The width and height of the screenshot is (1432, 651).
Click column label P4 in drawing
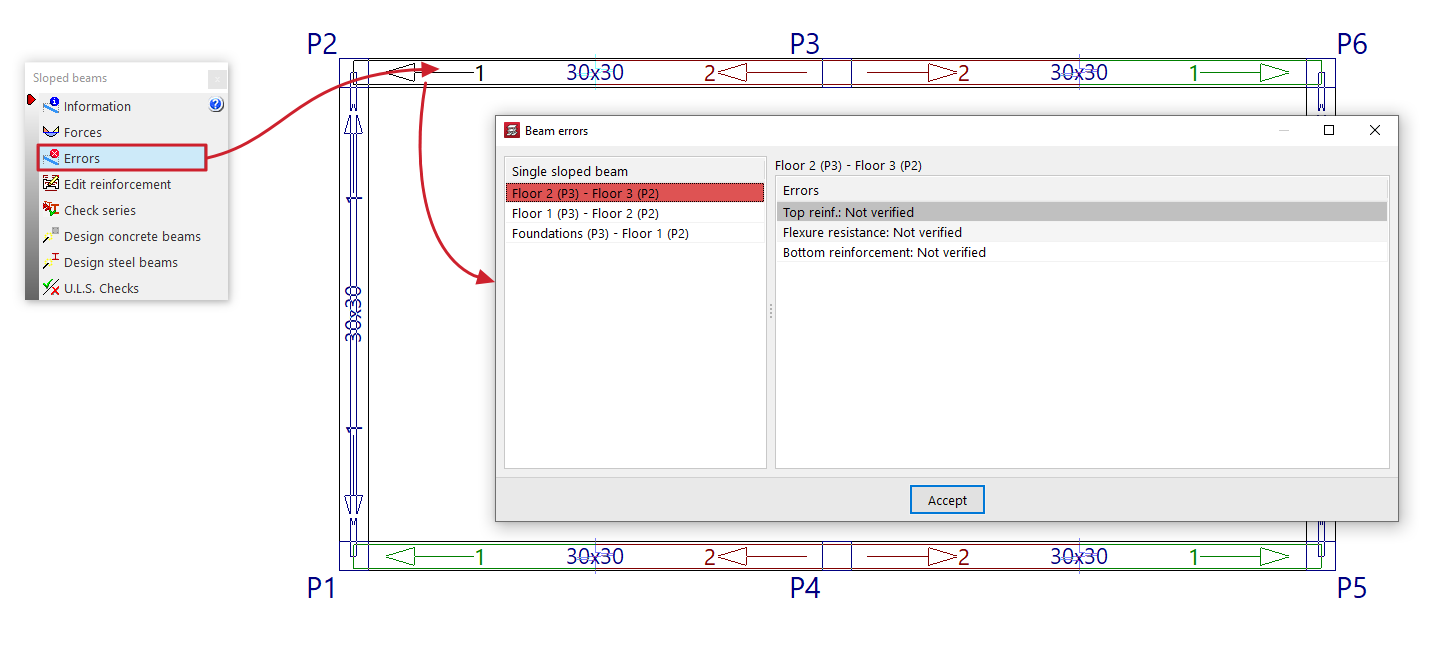pyautogui.click(x=805, y=588)
